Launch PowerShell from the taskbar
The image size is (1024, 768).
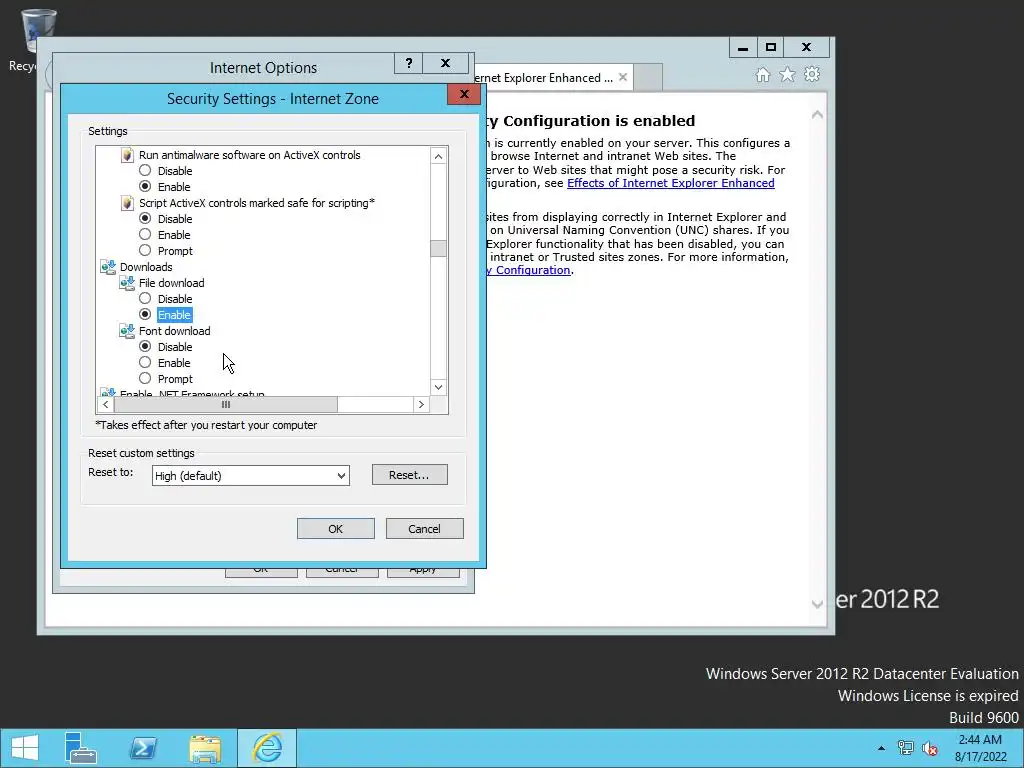143,748
